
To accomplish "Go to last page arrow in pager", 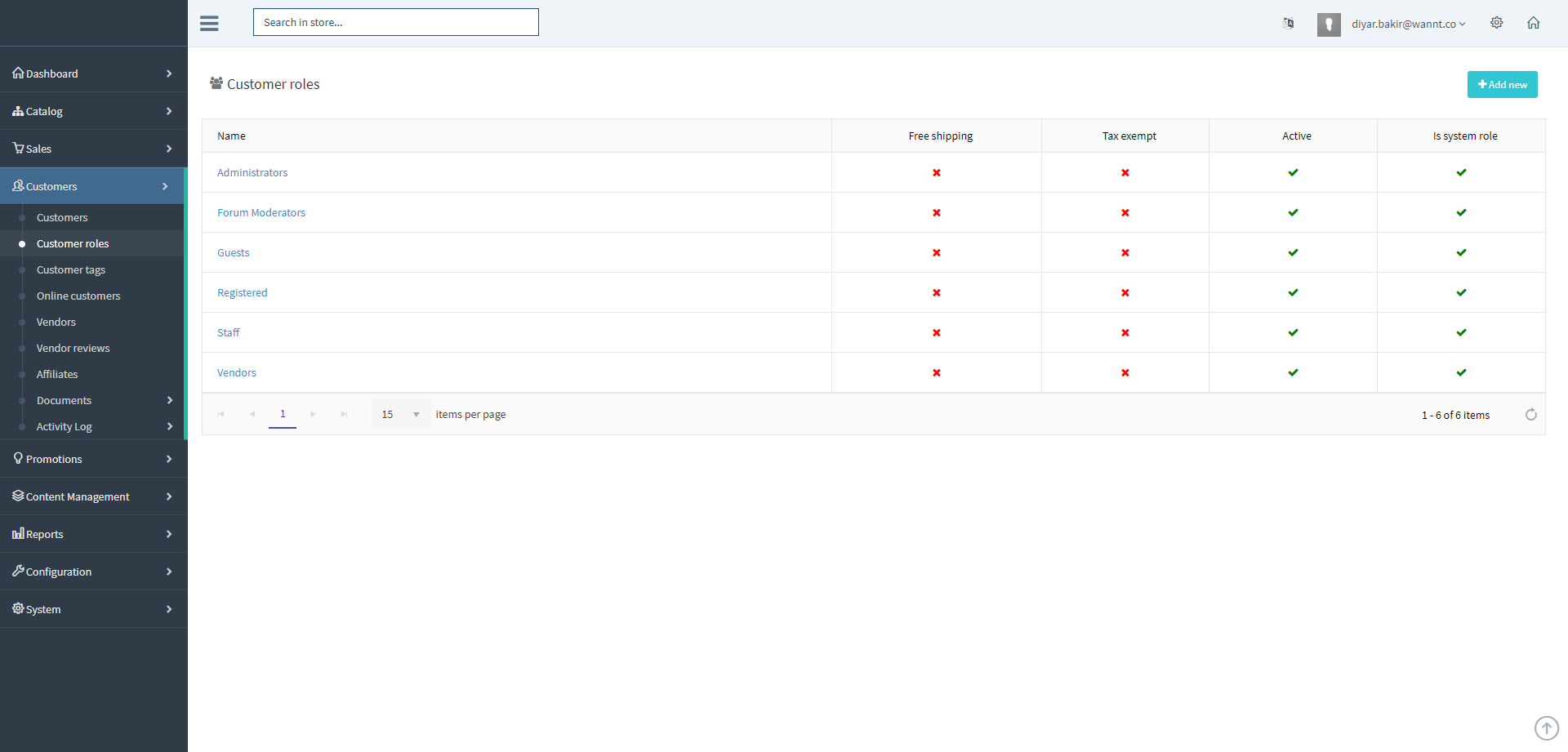I will (x=344, y=415).
